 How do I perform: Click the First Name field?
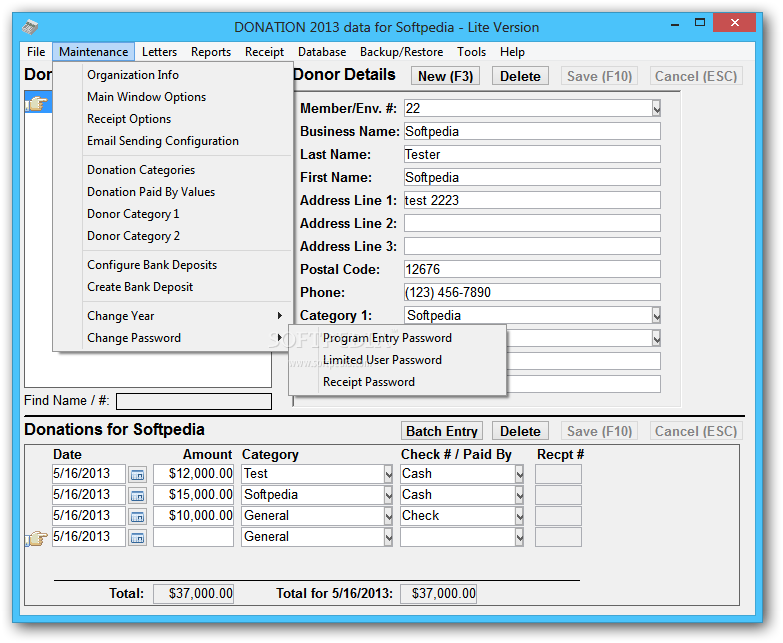point(532,177)
